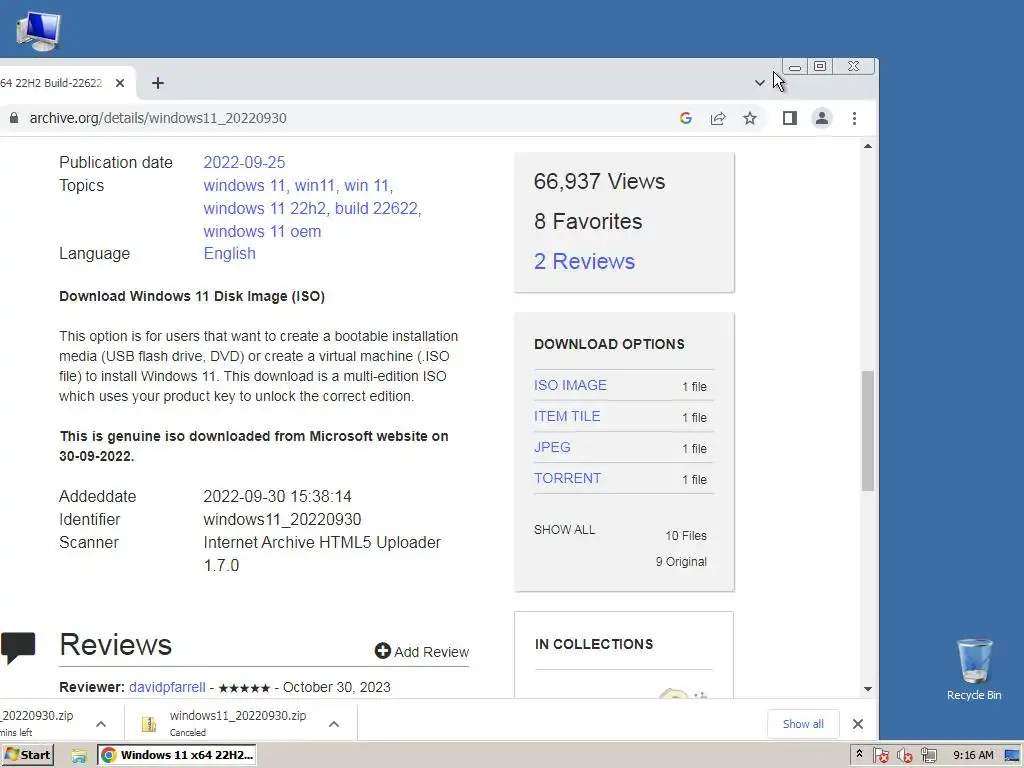Click the identifier windows11_20220930 value

click(282, 519)
